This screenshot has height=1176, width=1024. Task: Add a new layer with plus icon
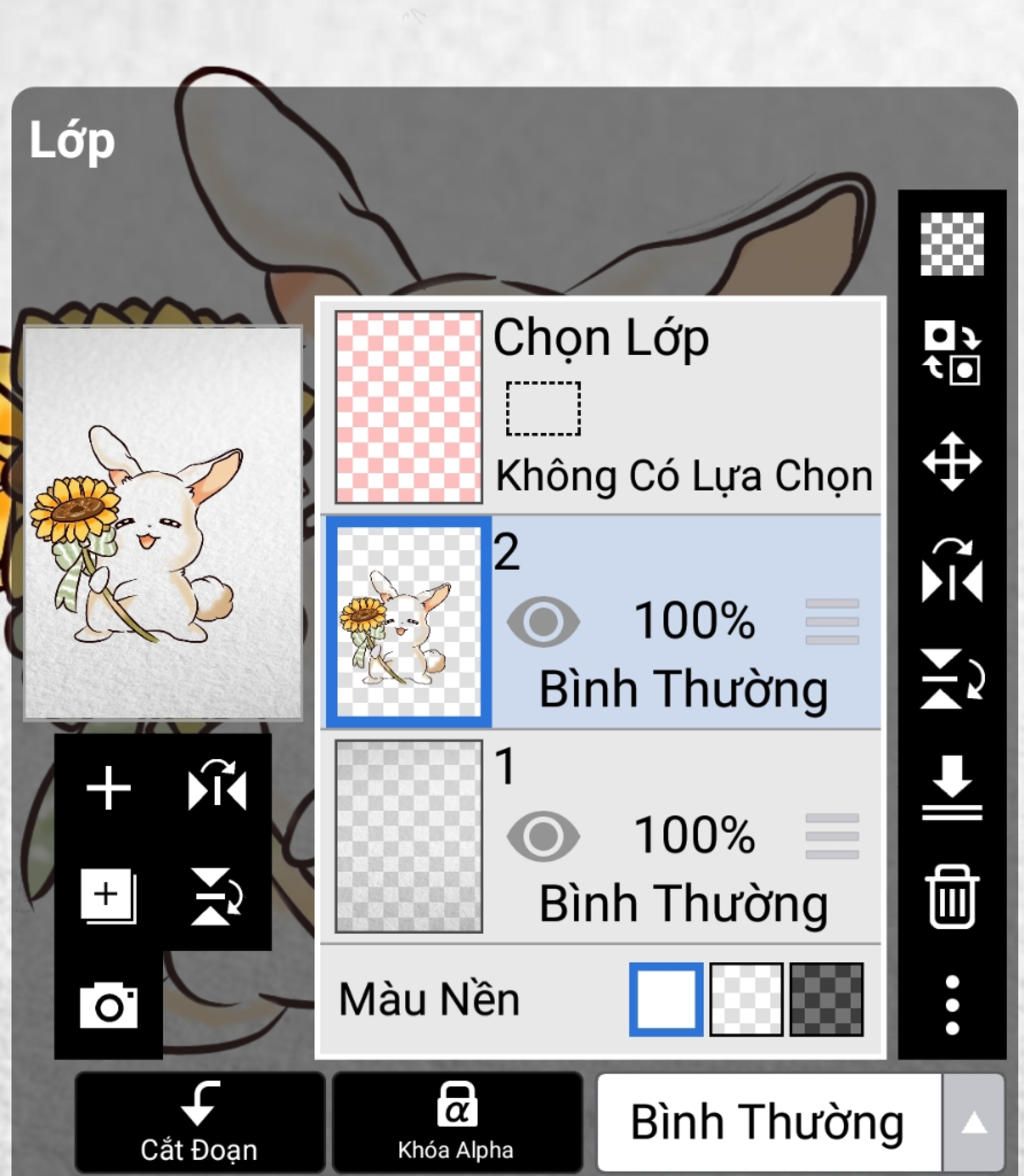pos(108,788)
